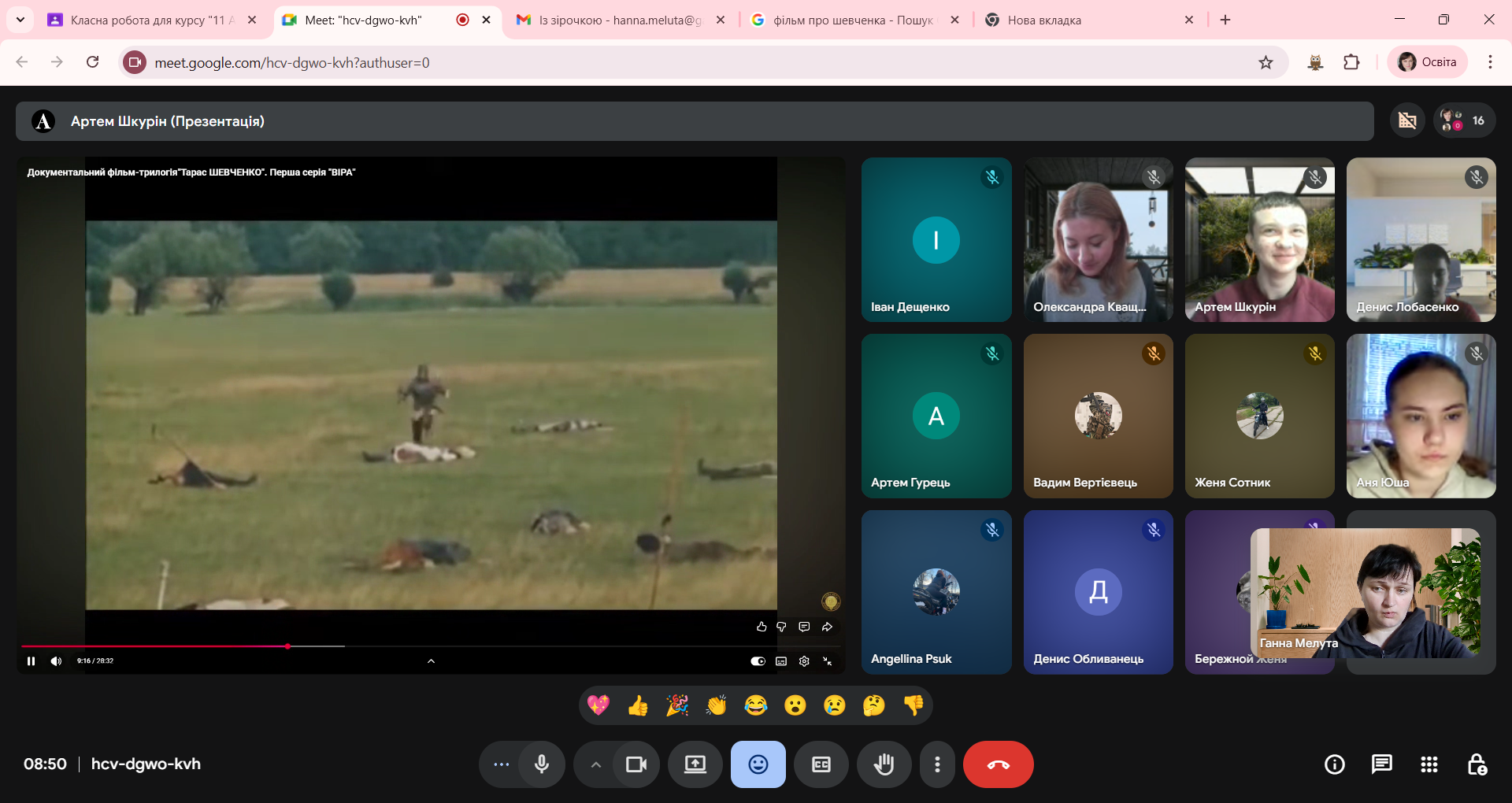
Task: Open the Chrome three-dot menu
Action: point(1490,62)
